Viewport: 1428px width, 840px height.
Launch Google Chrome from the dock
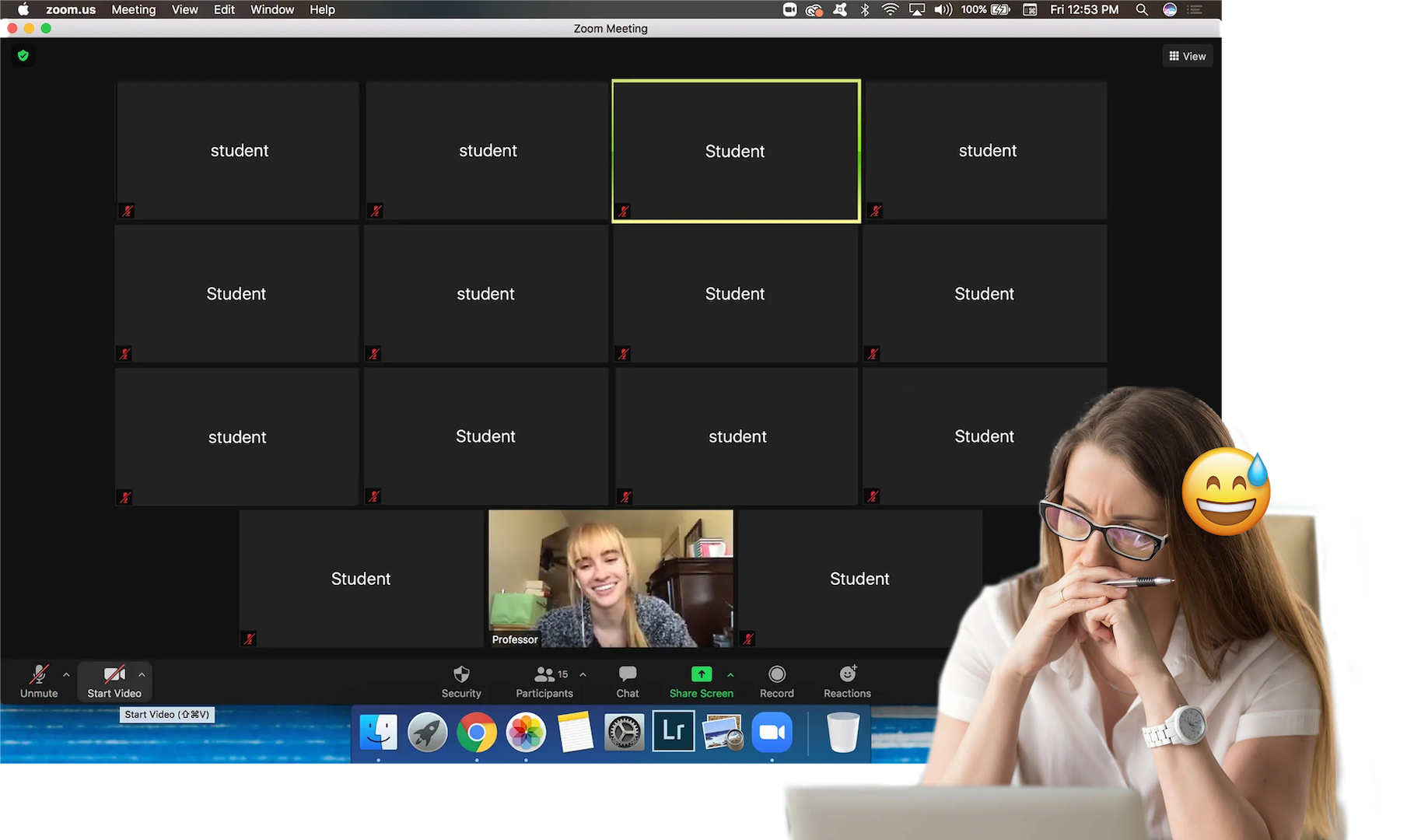click(477, 732)
